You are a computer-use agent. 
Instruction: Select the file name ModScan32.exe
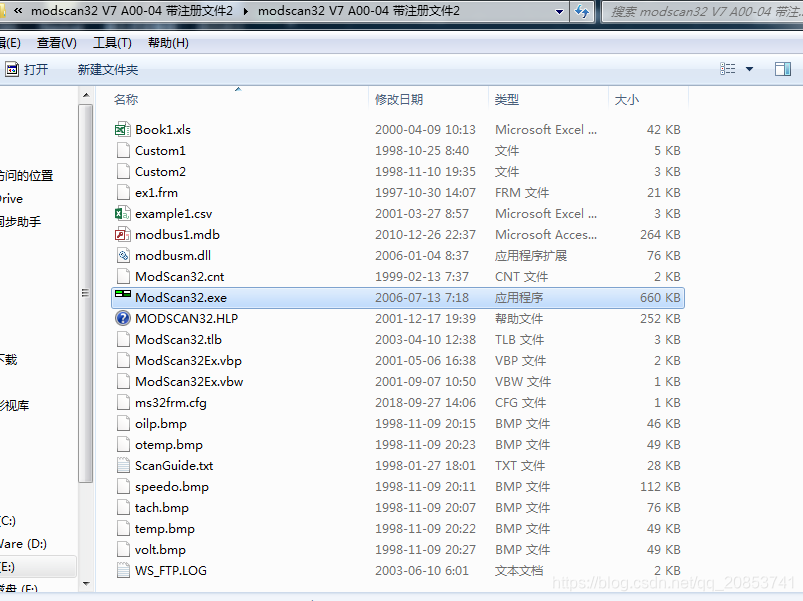[181, 297]
